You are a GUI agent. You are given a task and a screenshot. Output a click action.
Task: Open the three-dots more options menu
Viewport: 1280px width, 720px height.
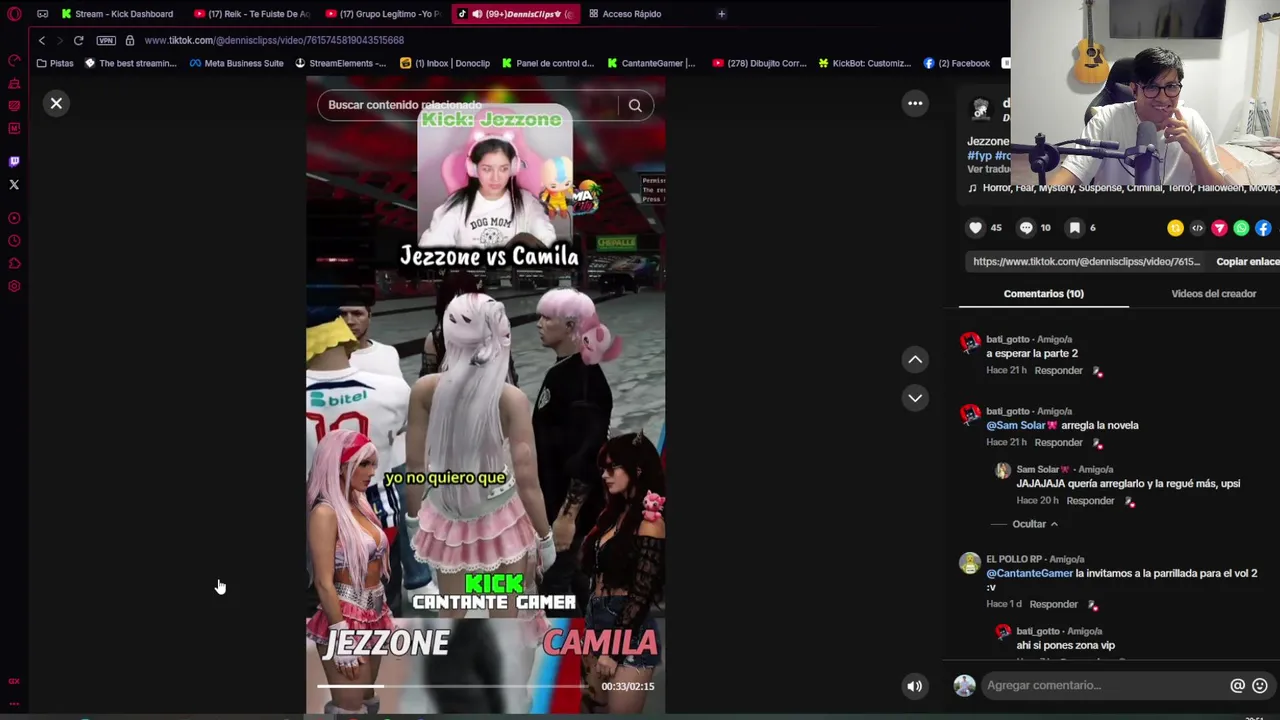(x=915, y=103)
